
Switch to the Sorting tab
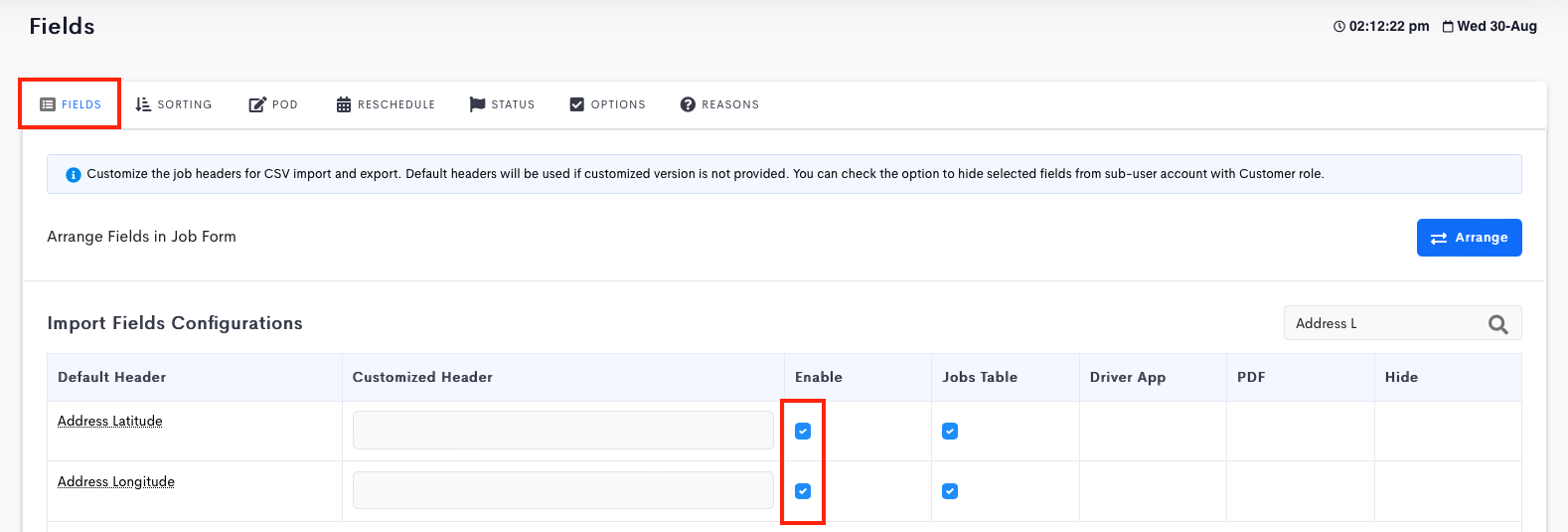pyautogui.click(x=174, y=104)
